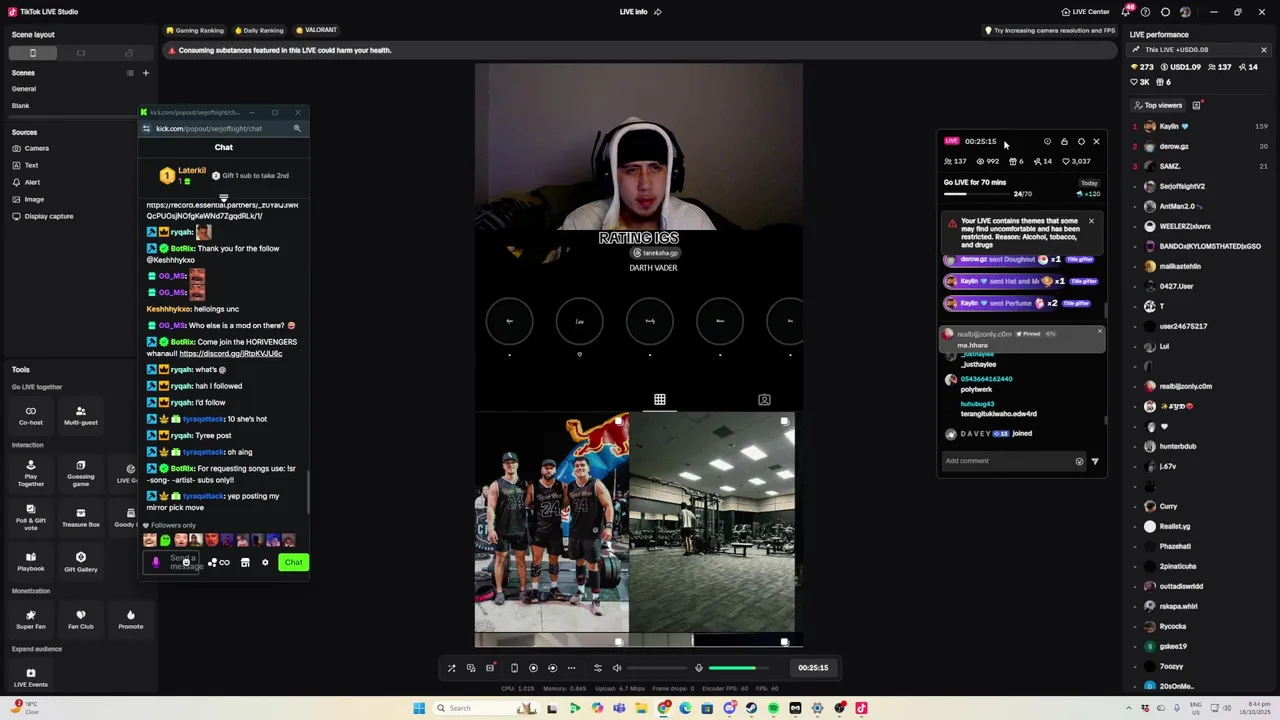The height and width of the screenshot is (720, 1280).
Task: Open Poll & Gift vote
Action: [31, 516]
